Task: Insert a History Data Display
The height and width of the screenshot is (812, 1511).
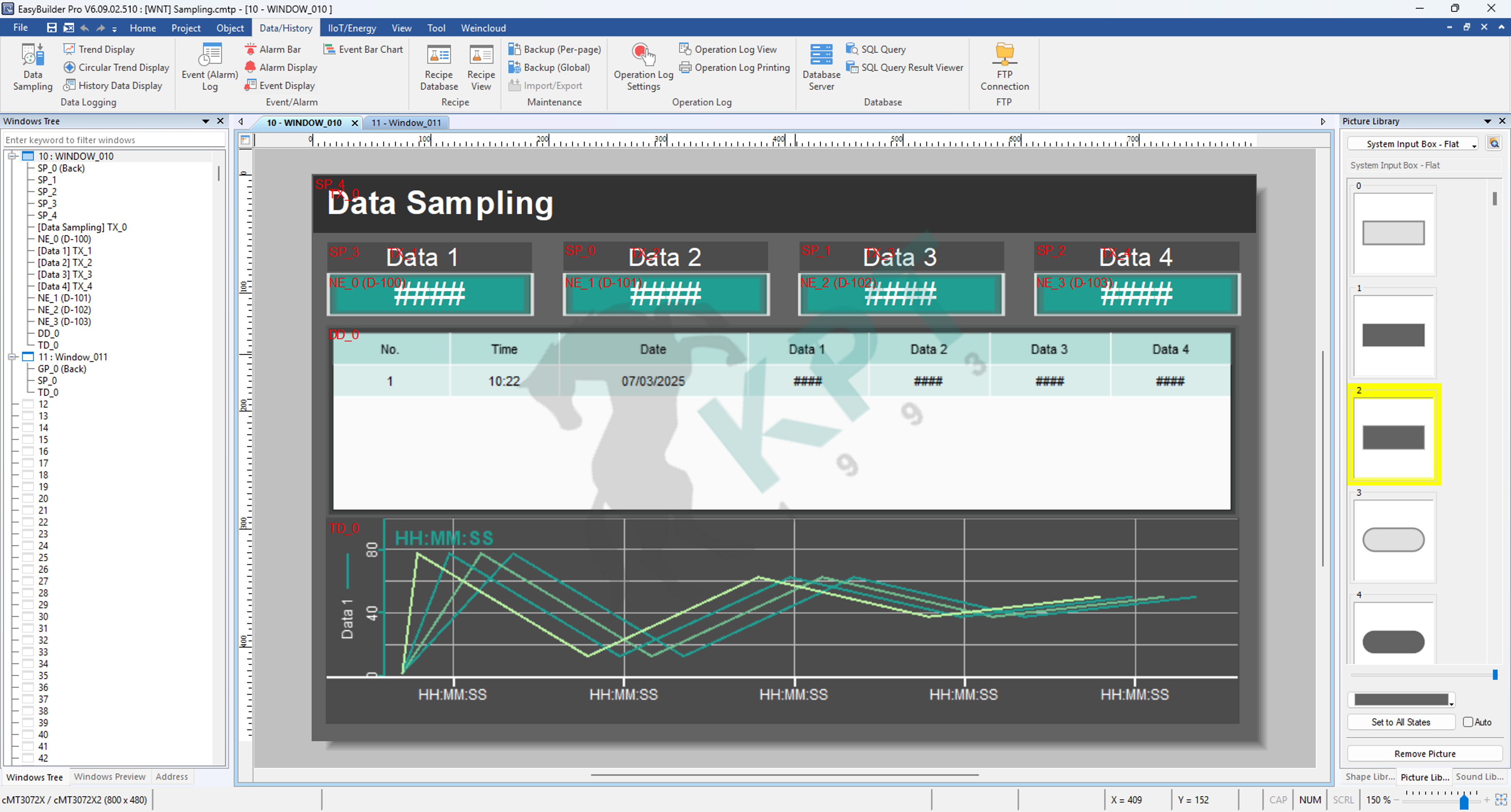Action: pyautogui.click(x=113, y=85)
